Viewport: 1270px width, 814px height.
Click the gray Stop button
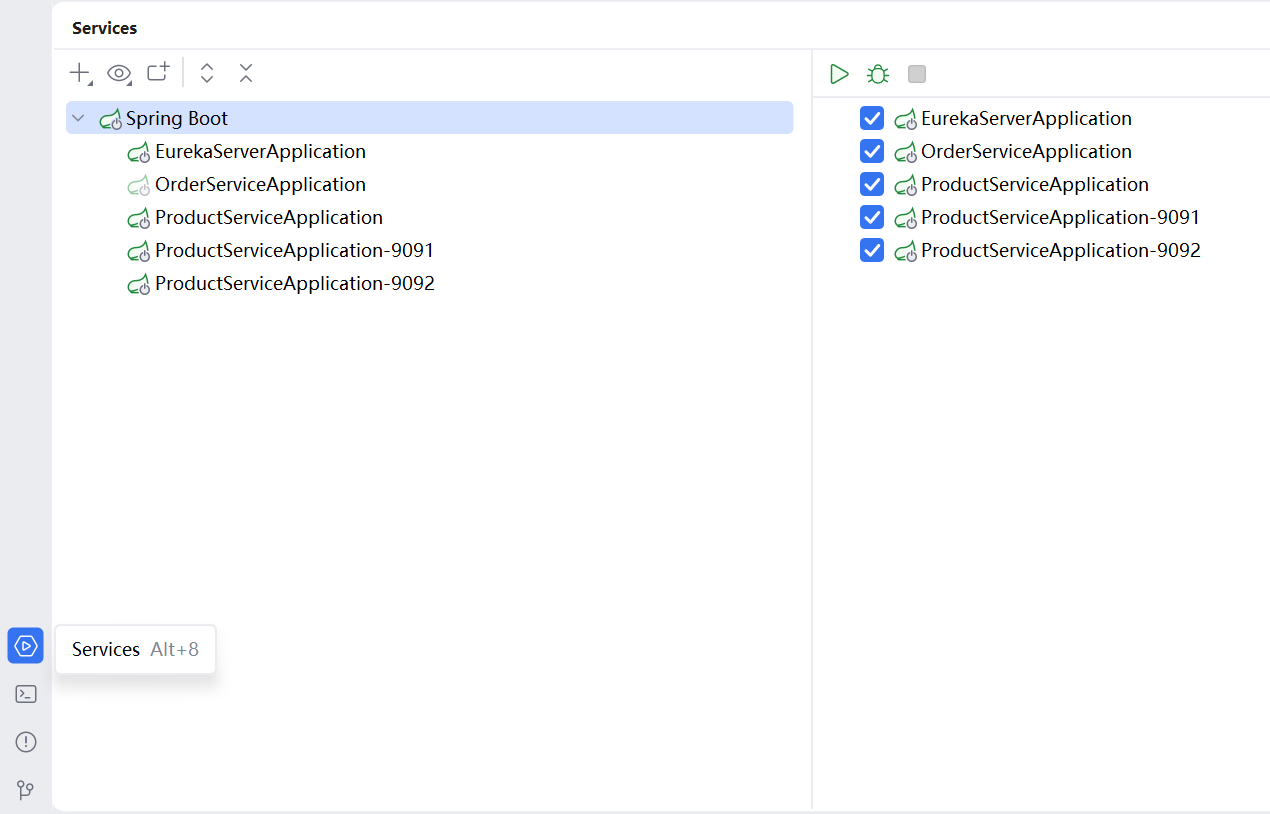click(x=917, y=74)
